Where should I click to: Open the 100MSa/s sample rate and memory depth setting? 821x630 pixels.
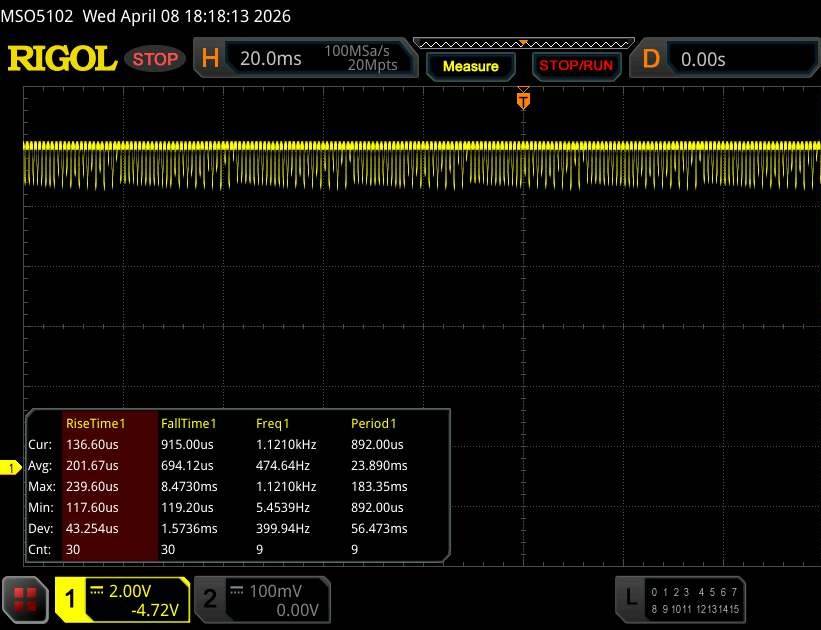tap(360, 59)
